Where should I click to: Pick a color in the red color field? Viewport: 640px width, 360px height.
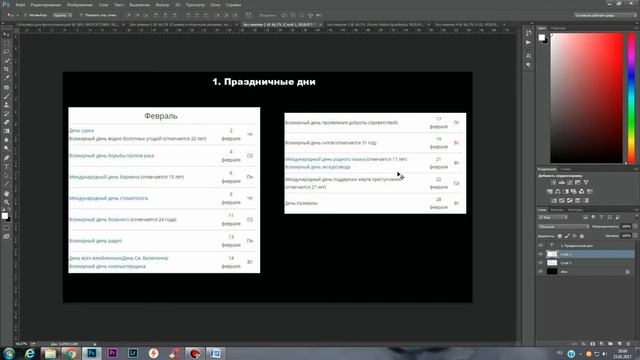pyautogui.click(x=587, y=98)
